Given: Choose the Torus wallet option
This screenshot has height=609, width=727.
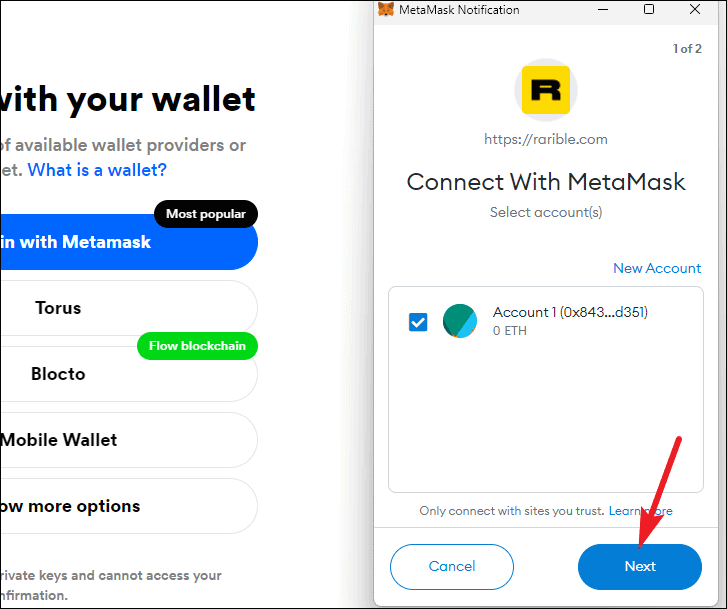Looking at the screenshot, I should click(128, 308).
